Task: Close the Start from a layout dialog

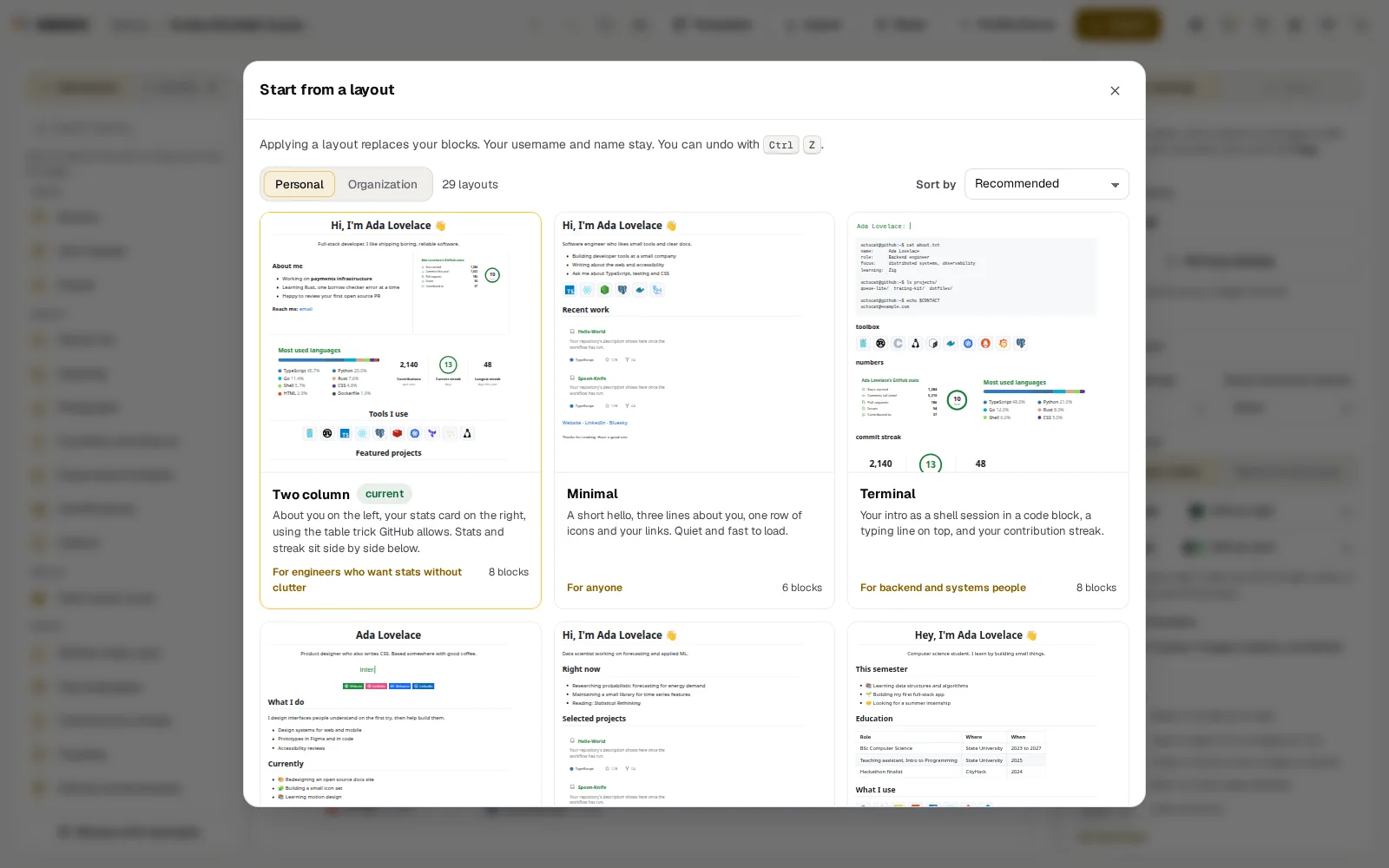Action: 1115,90
